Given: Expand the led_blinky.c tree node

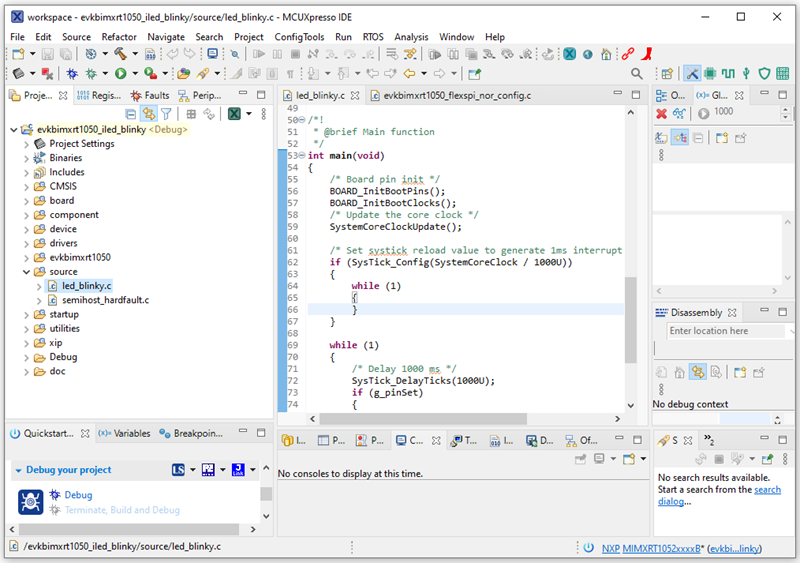Looking at the screenshot, I should pyautogui.click(x=39, y=286).
